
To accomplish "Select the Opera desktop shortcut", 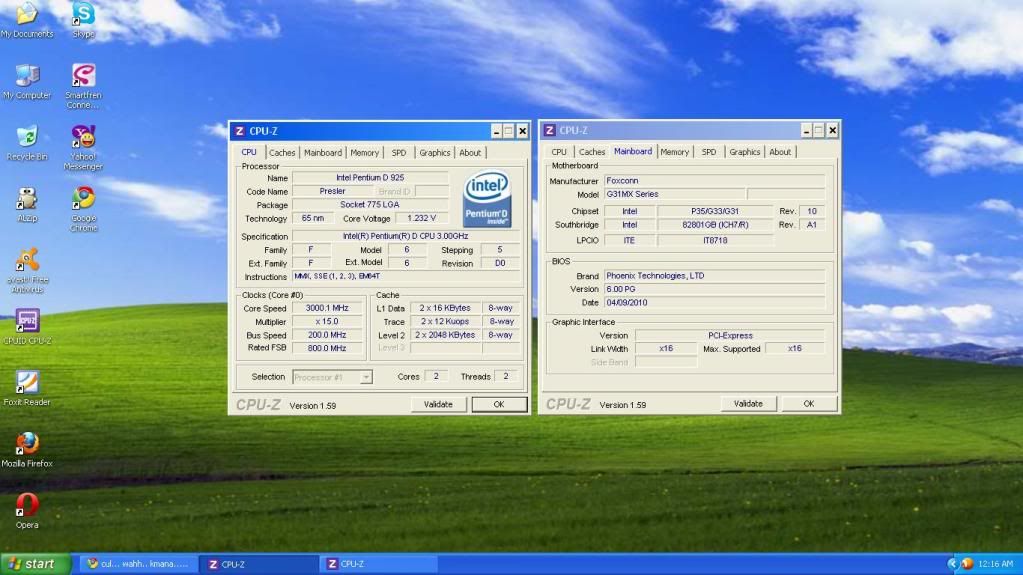I will pyautogui.click(x=27, y=511).
